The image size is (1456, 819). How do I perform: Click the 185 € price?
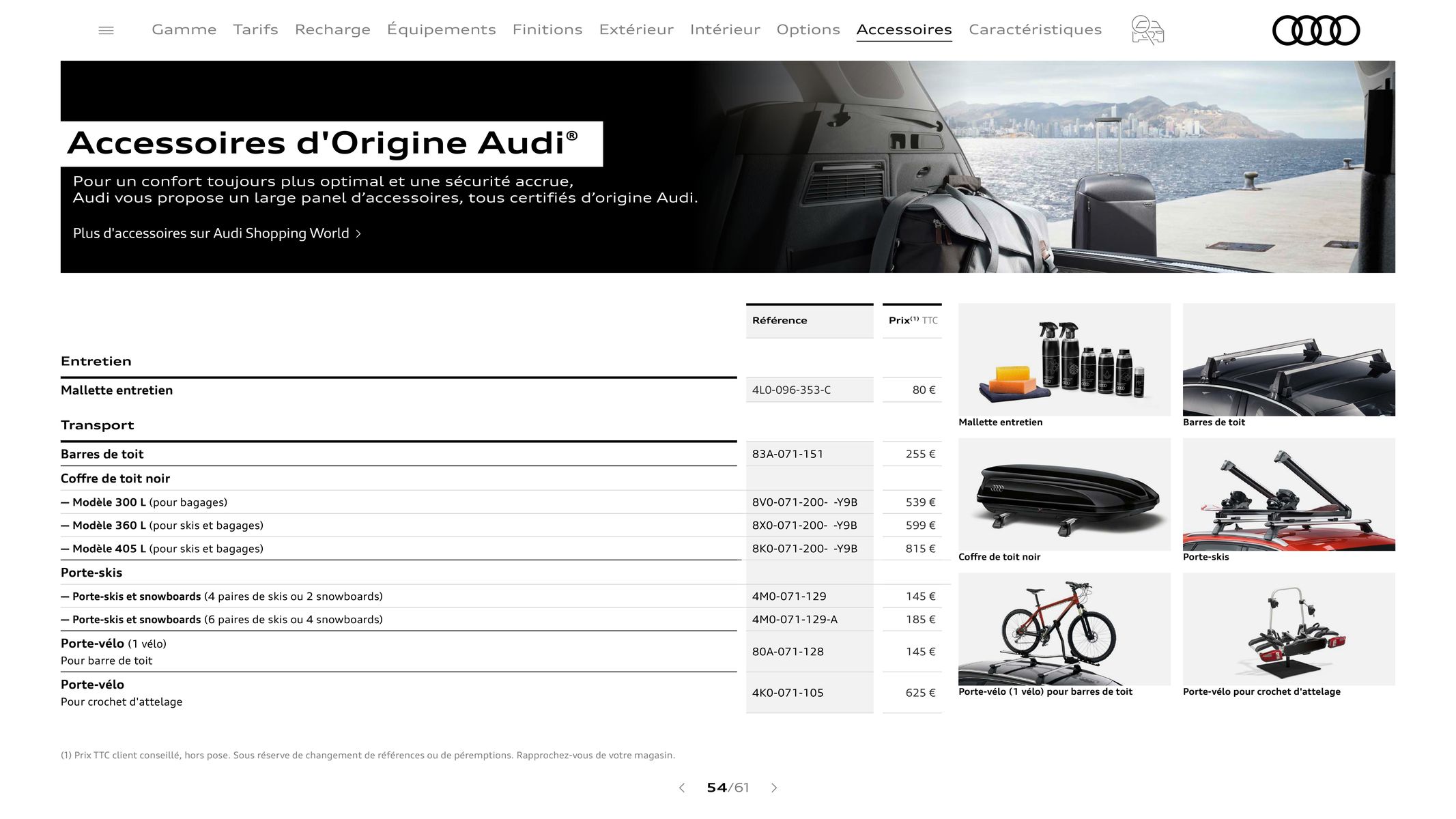pyautogui.click(x=920, y=620)
